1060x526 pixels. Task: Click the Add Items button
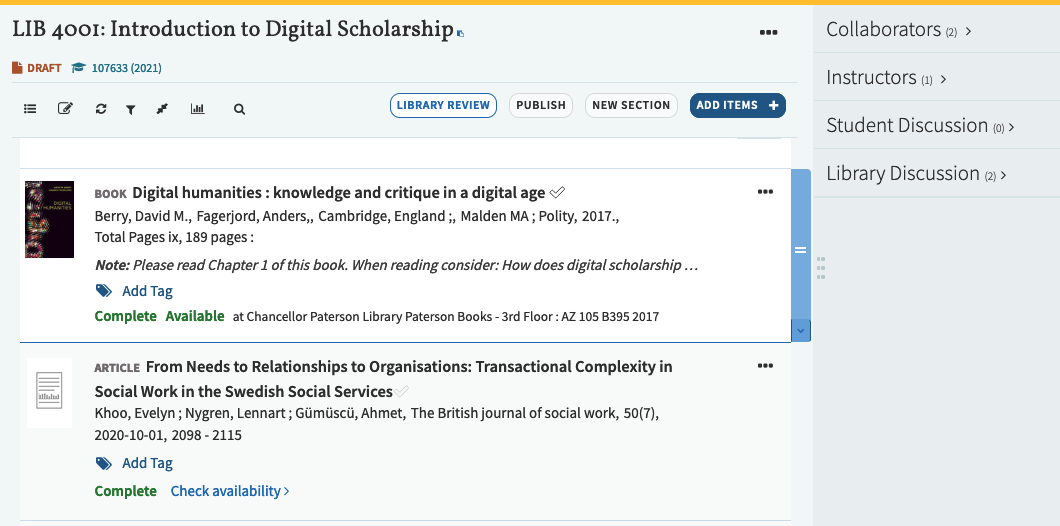[737, 105]
